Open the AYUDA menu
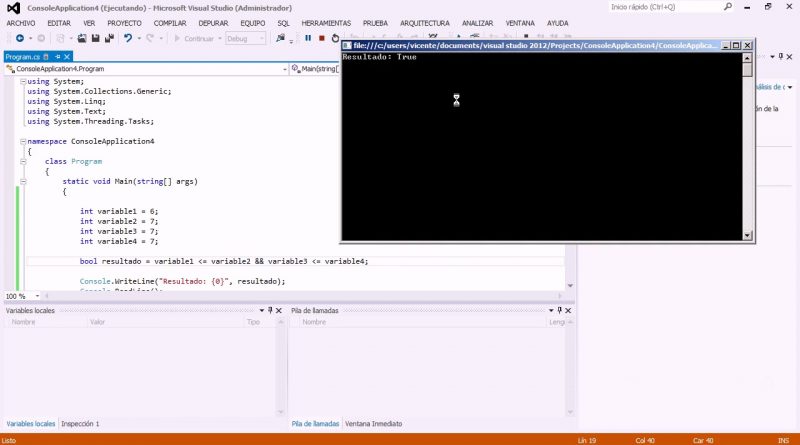 [x=558, y=23]
